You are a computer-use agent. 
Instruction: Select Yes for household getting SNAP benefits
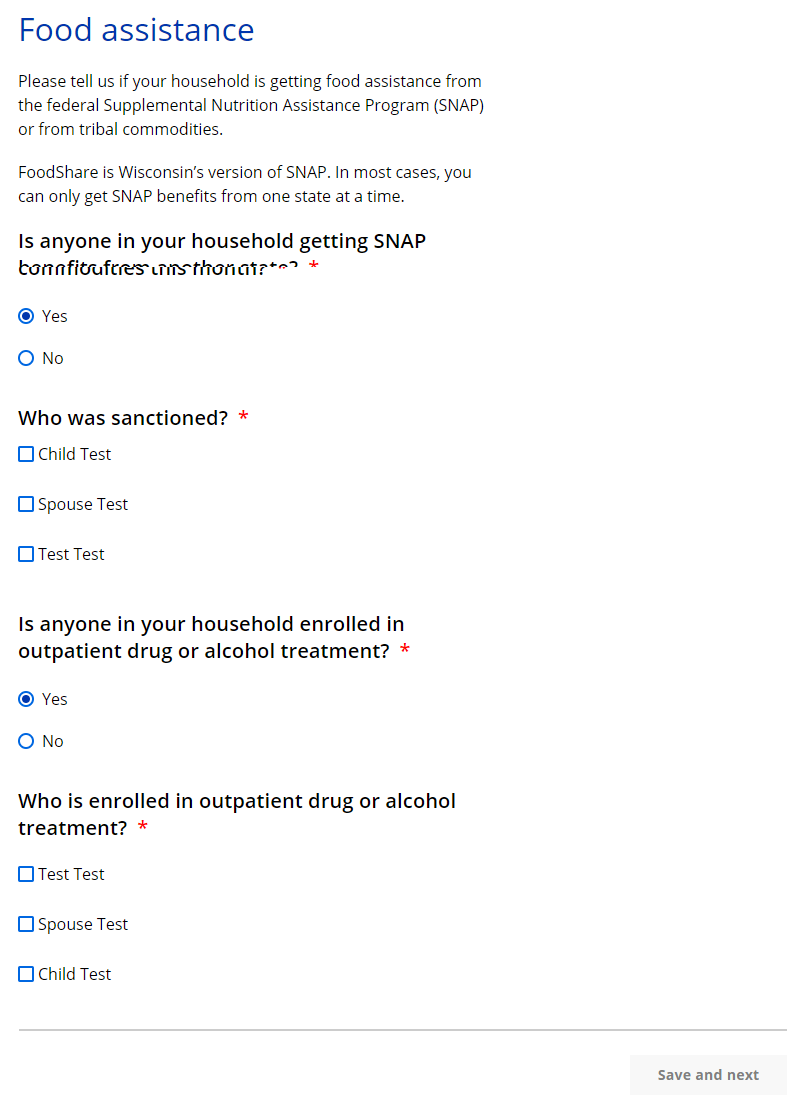[27, 316]
